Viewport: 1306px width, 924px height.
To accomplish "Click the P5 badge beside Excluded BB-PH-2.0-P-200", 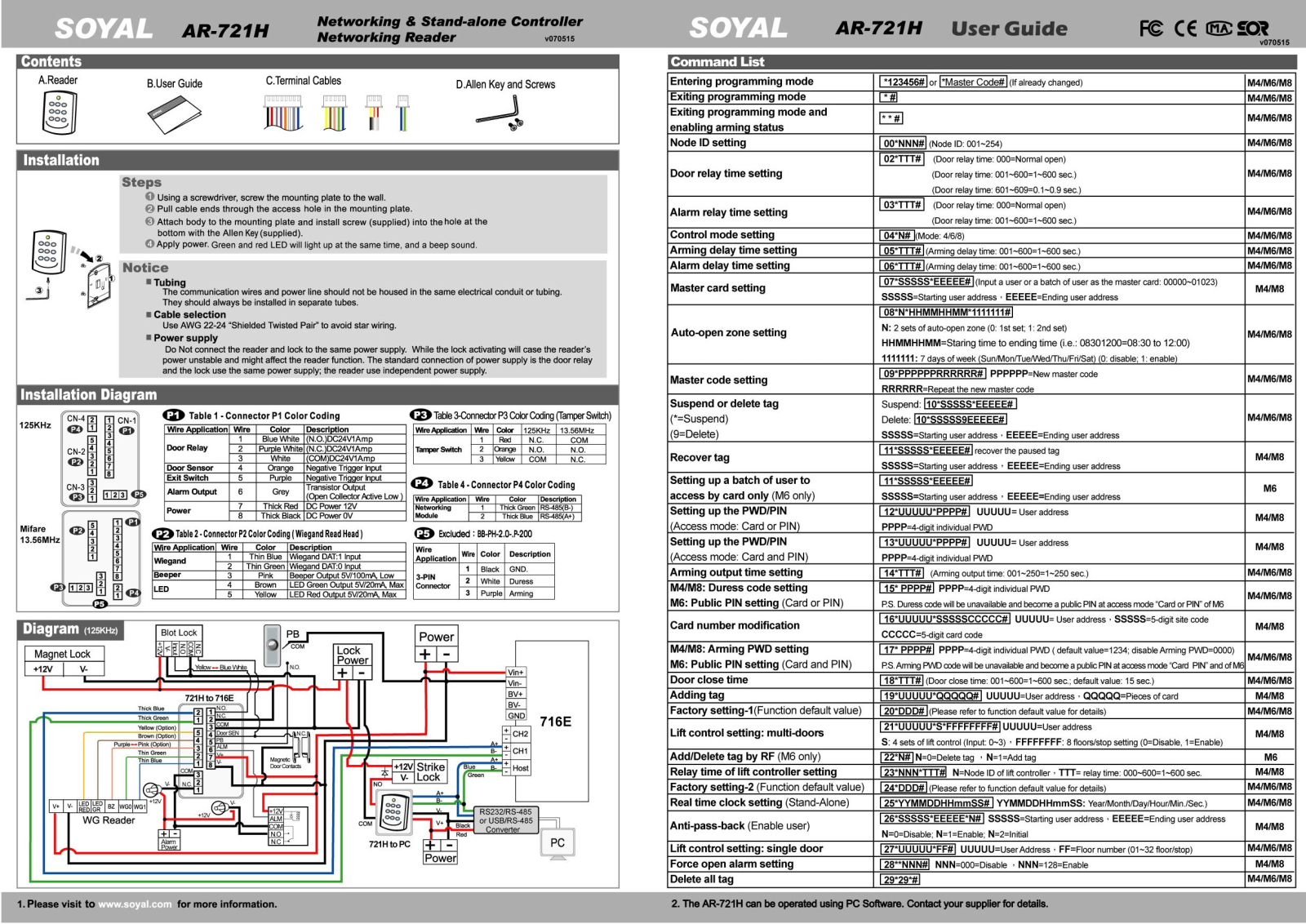I will 424,534.
